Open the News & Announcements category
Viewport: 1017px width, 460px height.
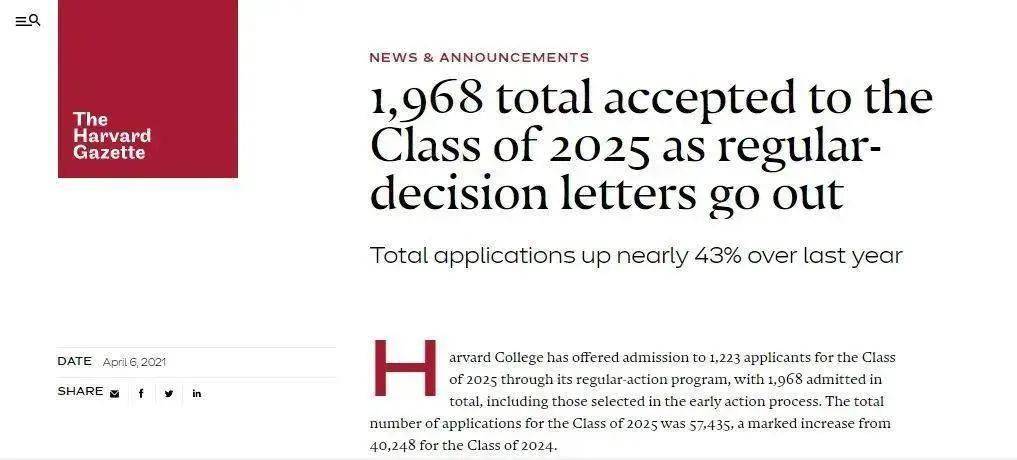[479, 58]
